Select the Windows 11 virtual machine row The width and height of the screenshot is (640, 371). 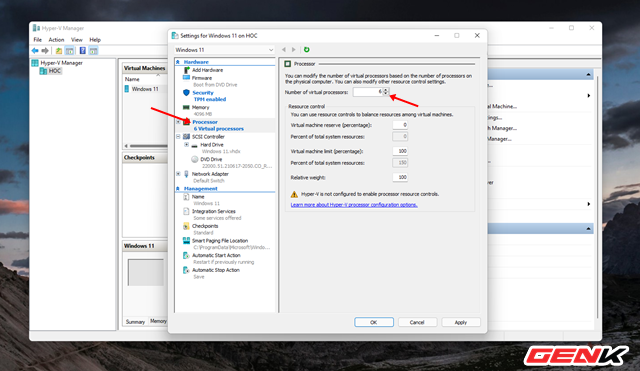click(145, 89)
